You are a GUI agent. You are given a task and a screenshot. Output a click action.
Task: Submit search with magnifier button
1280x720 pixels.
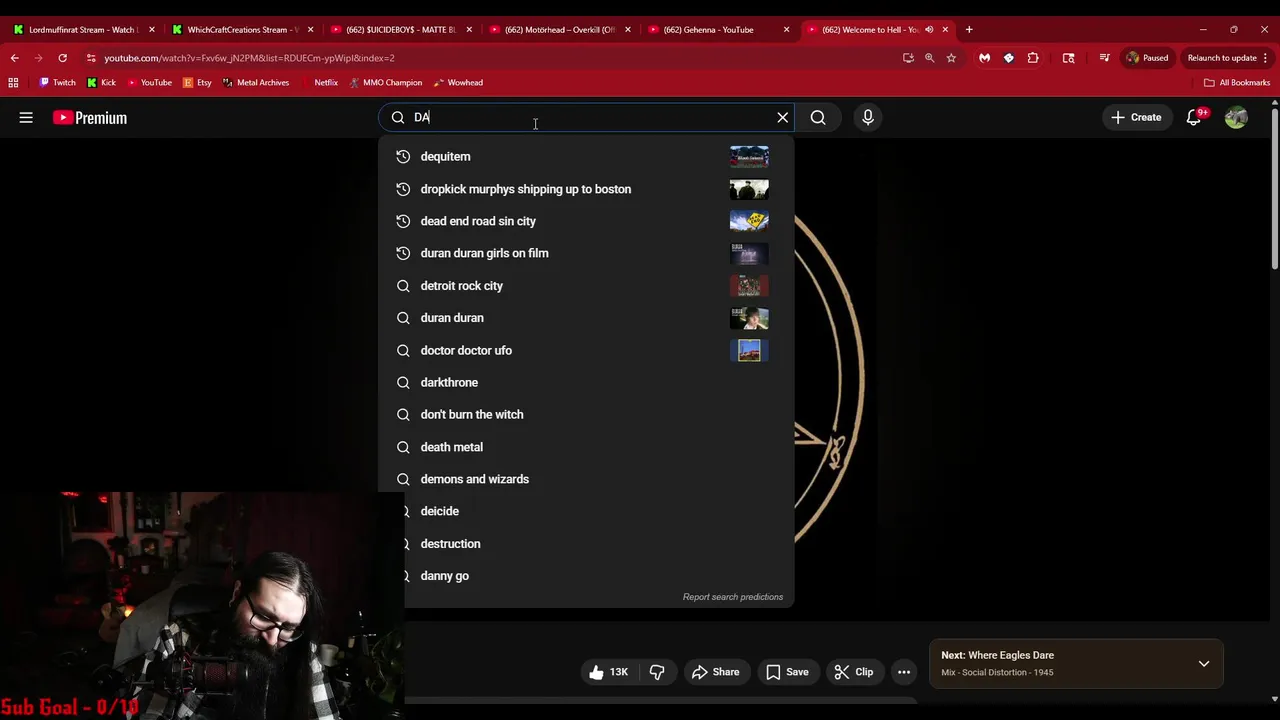pos(818,118)
